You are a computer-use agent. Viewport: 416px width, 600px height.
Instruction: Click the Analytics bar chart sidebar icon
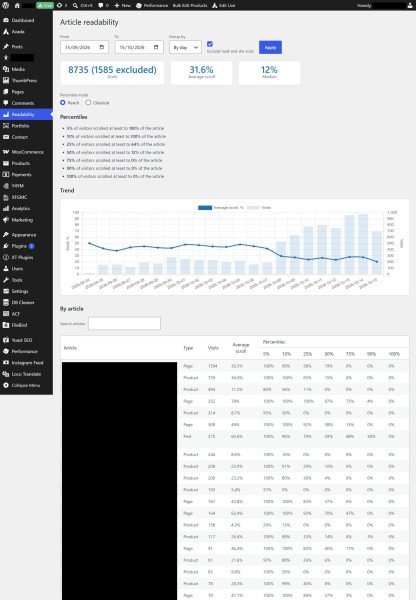point(6,209)
